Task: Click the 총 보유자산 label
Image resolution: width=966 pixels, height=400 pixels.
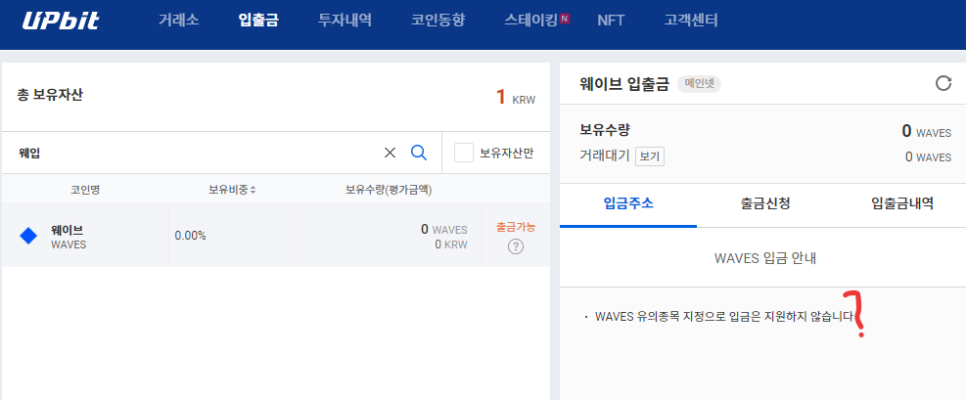Action: pyautogui.click(x=49, y=96)
